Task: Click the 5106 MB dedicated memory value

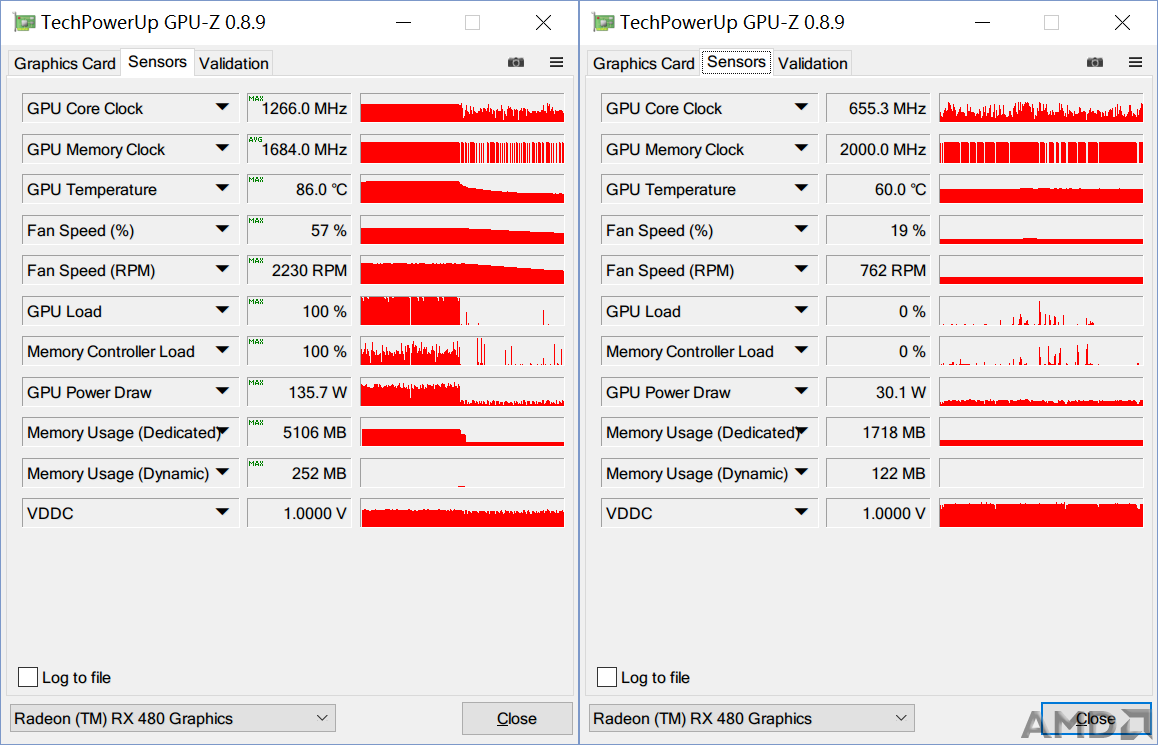Action: pos(299,432)
